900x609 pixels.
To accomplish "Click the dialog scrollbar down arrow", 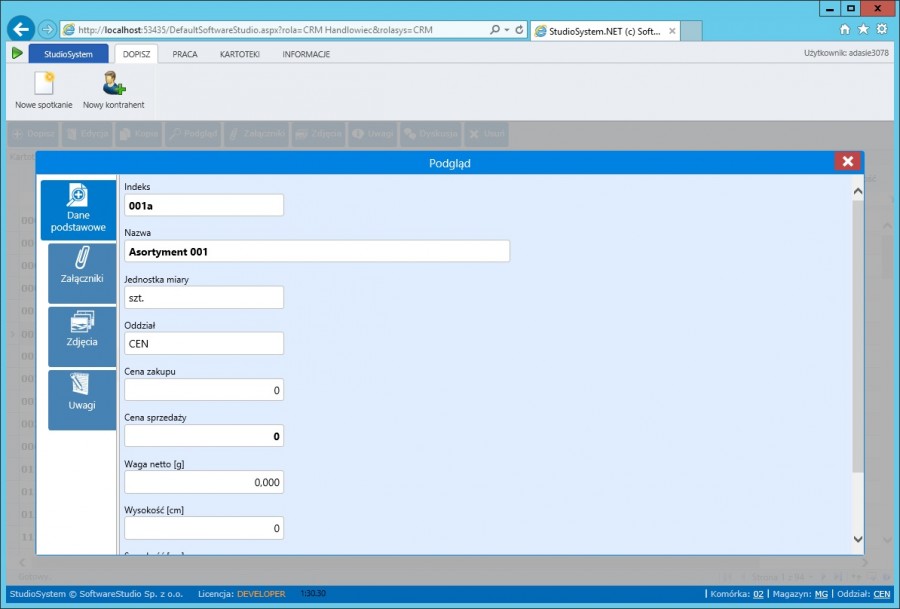I will (x=857, y=539).
